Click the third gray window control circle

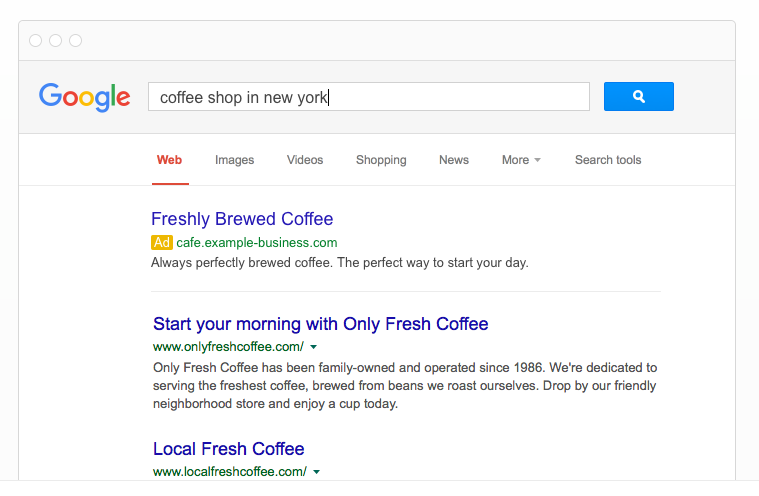pyautogui.click(x=76, y=41)
